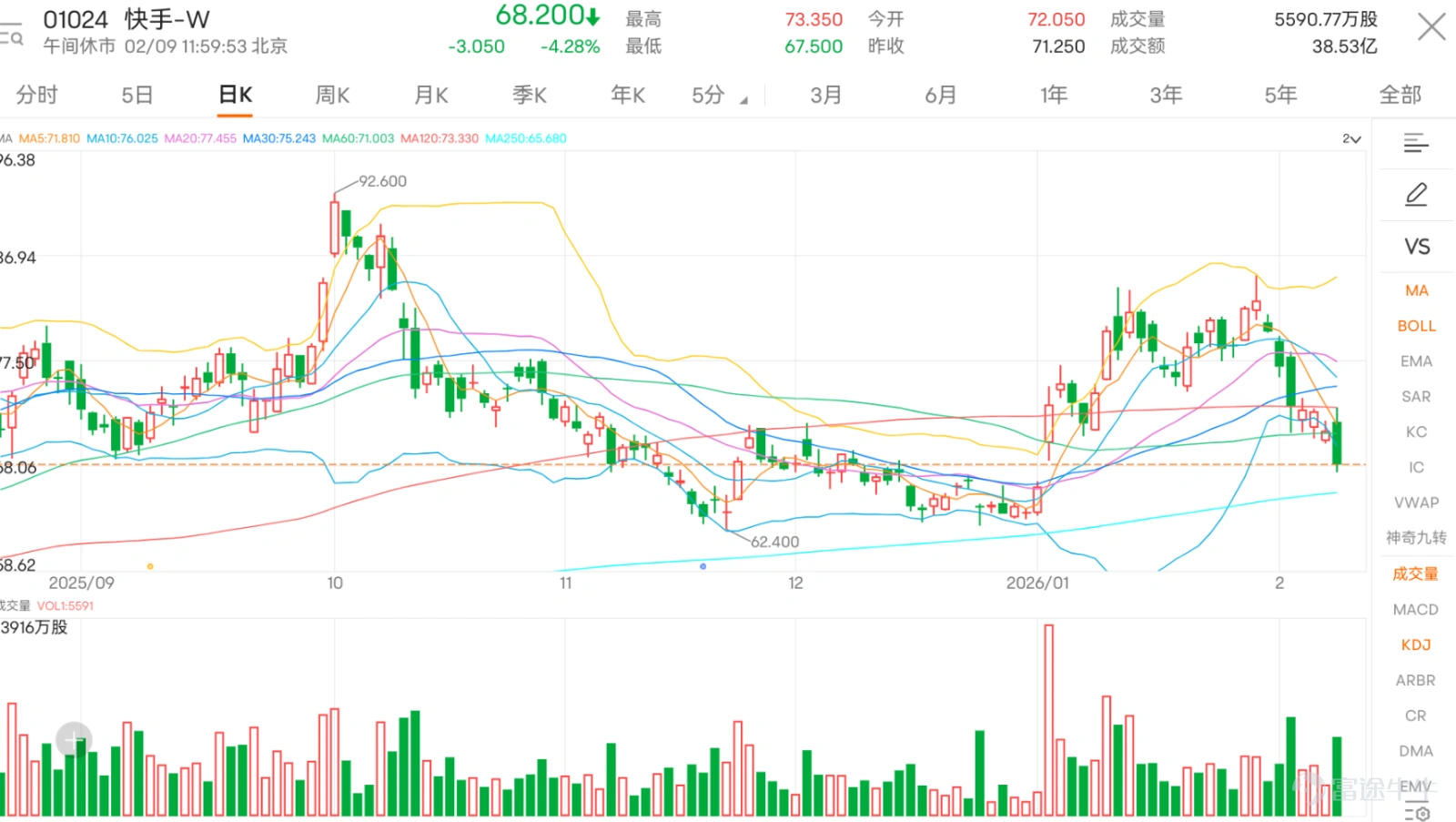Click the current price 68.200
The image size is (1456, 822).
pos(541,15)
